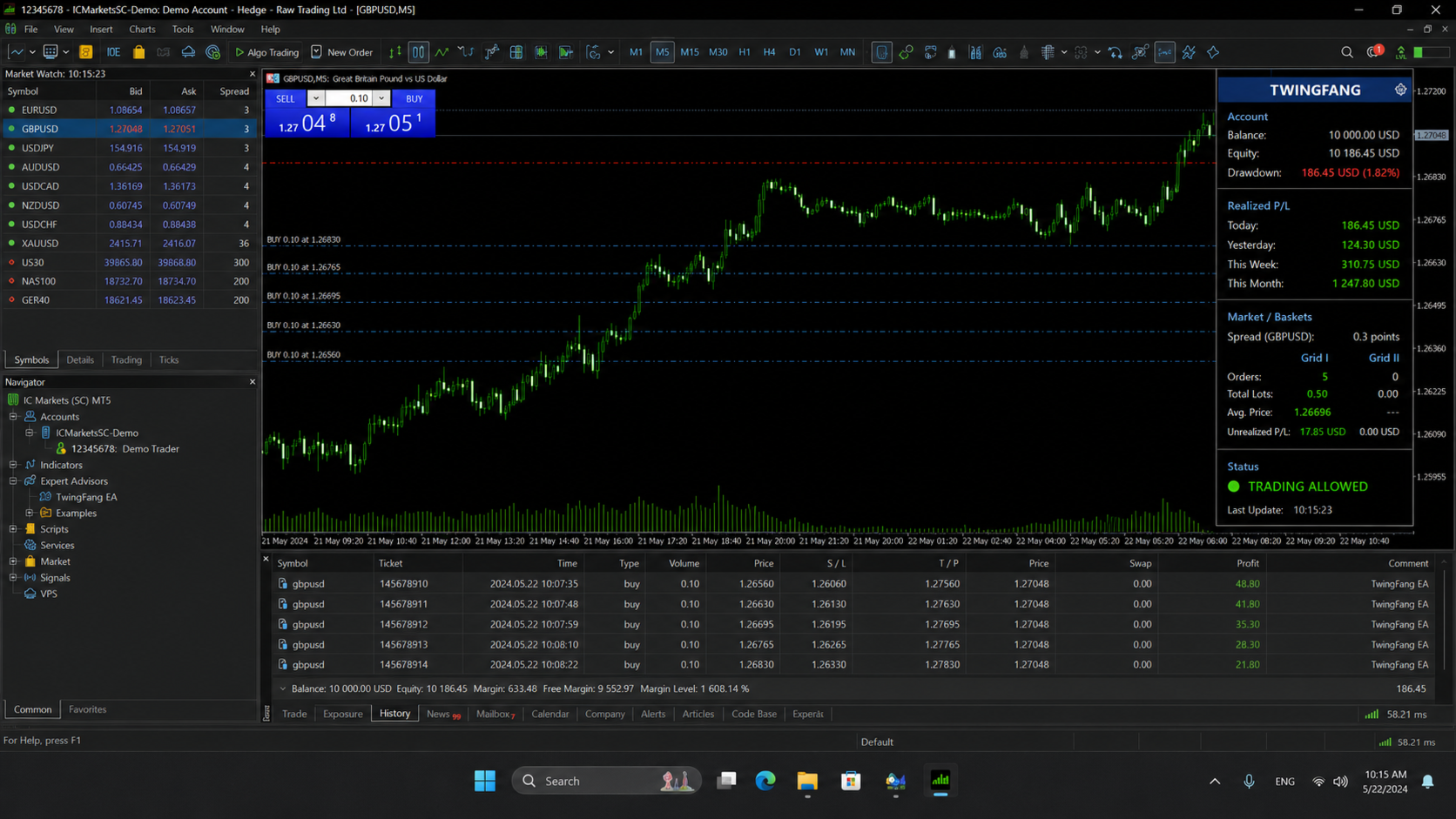Switch chart to M1 timeframe
Image resolution: width=1456 pixels, height=819 pixels.
(x=636, y=52)
